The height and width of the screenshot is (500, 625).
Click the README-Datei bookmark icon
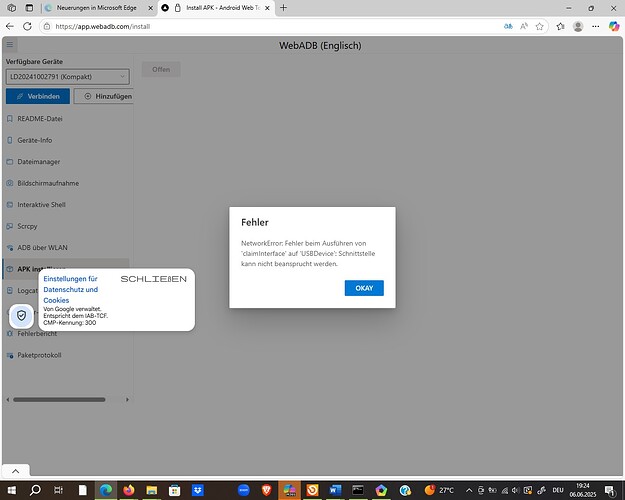coord(10,118)
